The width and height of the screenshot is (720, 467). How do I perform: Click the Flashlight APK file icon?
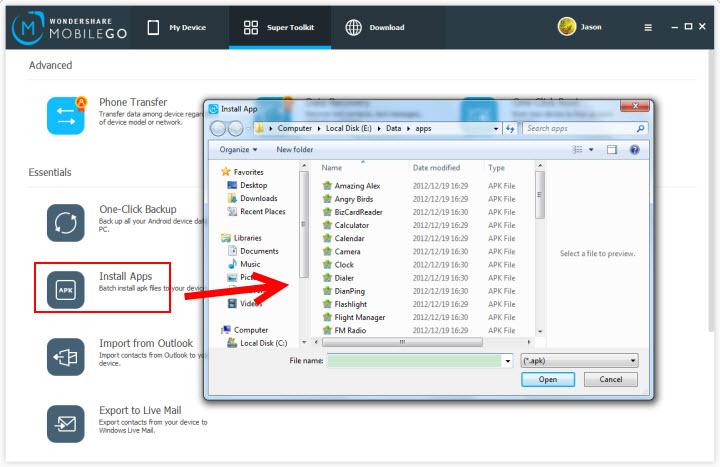coord(327,304)
